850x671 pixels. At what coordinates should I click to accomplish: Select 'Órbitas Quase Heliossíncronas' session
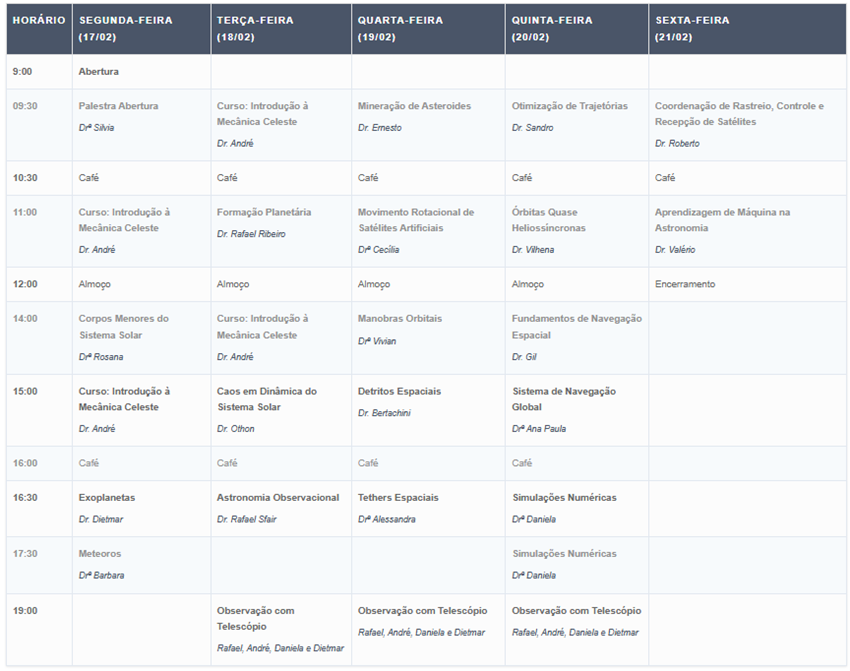[x=549, y=220]
